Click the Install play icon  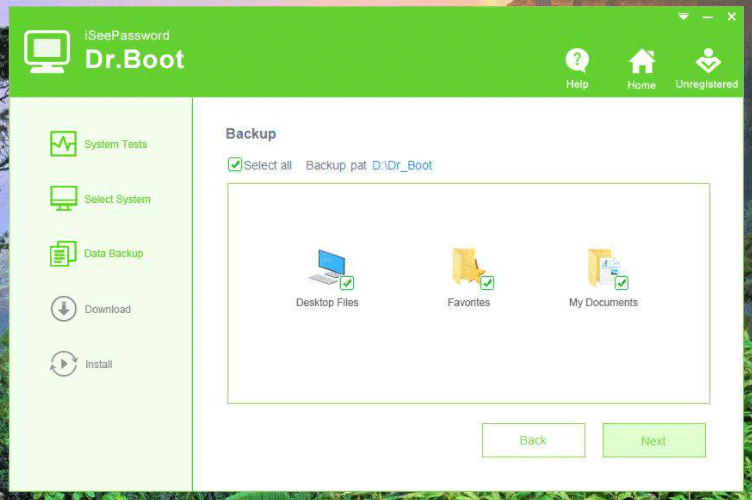pyautogui.click(x=63, y=364)
